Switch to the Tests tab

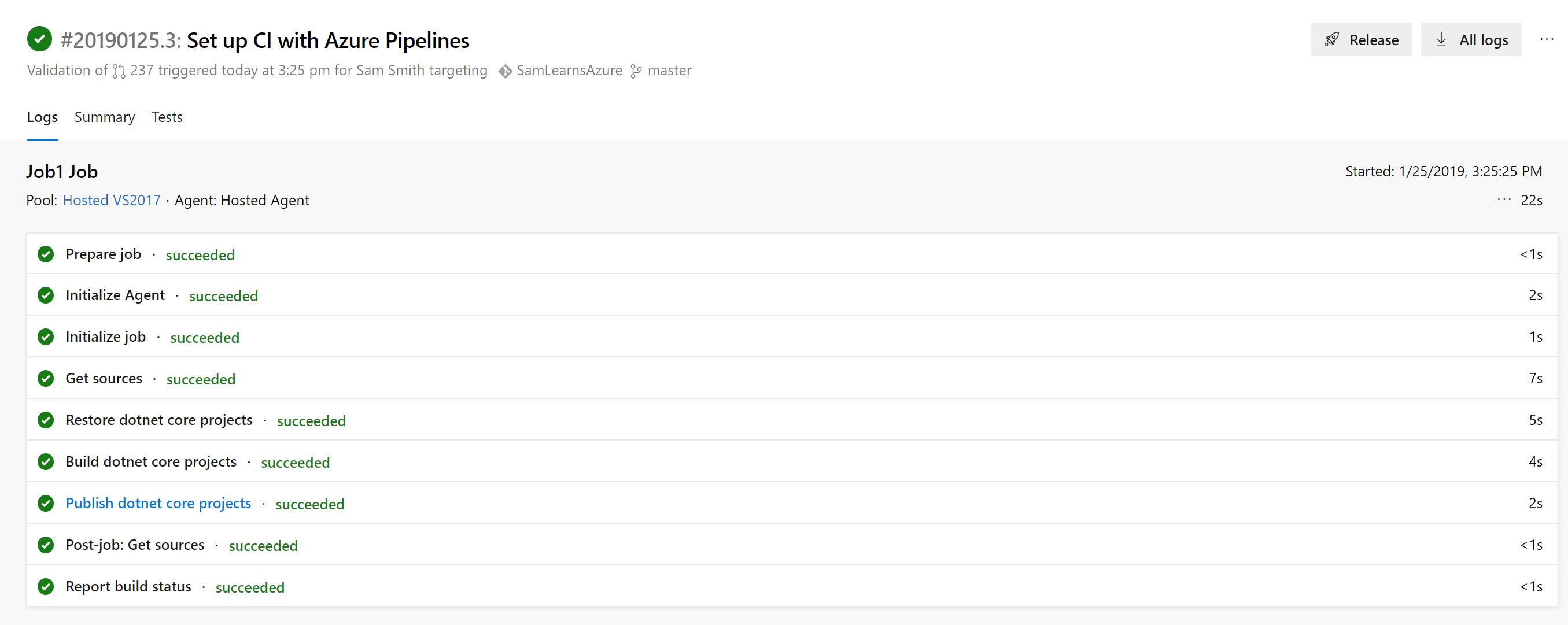pyautogui.click(x=167, y=117)
